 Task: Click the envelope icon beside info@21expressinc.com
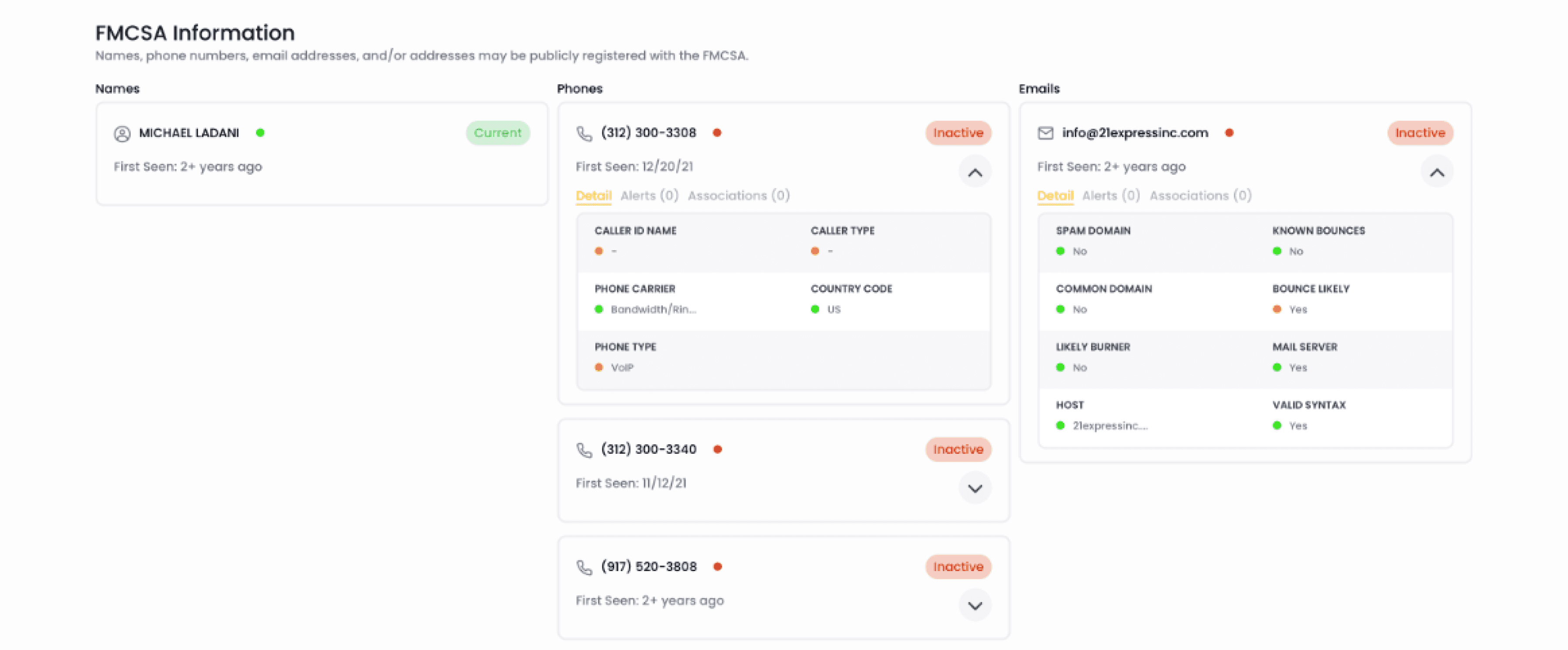pos(1045,133)
